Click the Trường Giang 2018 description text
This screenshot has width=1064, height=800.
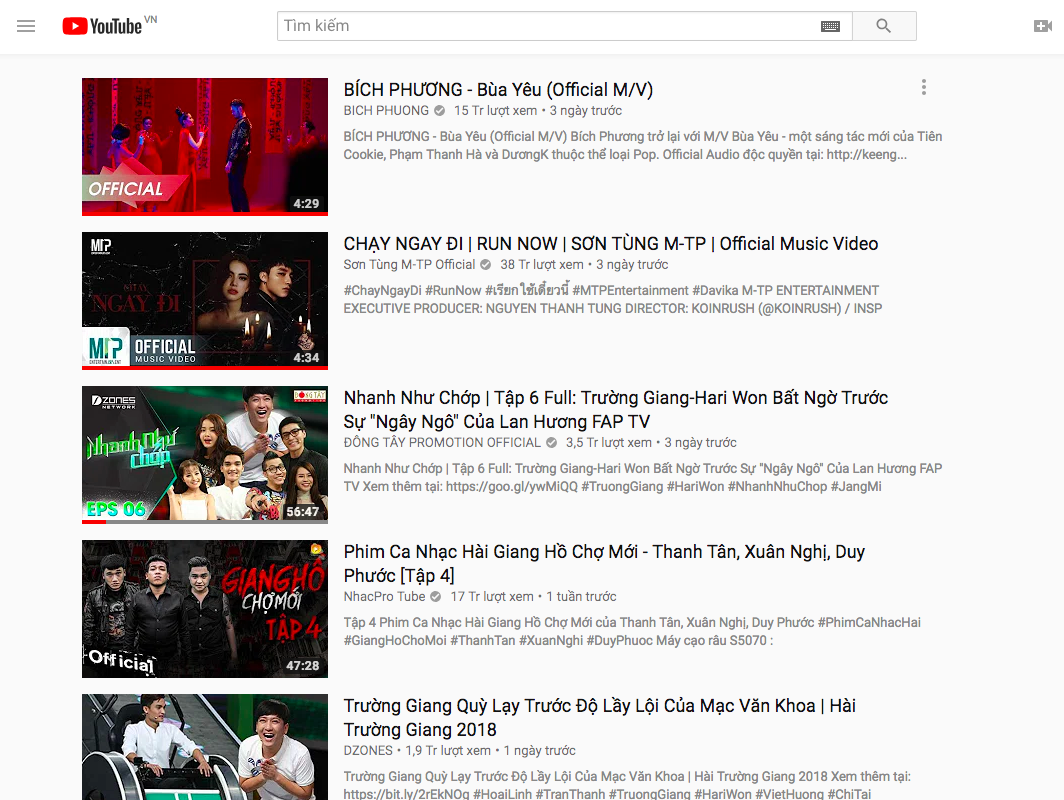point(627,785)
